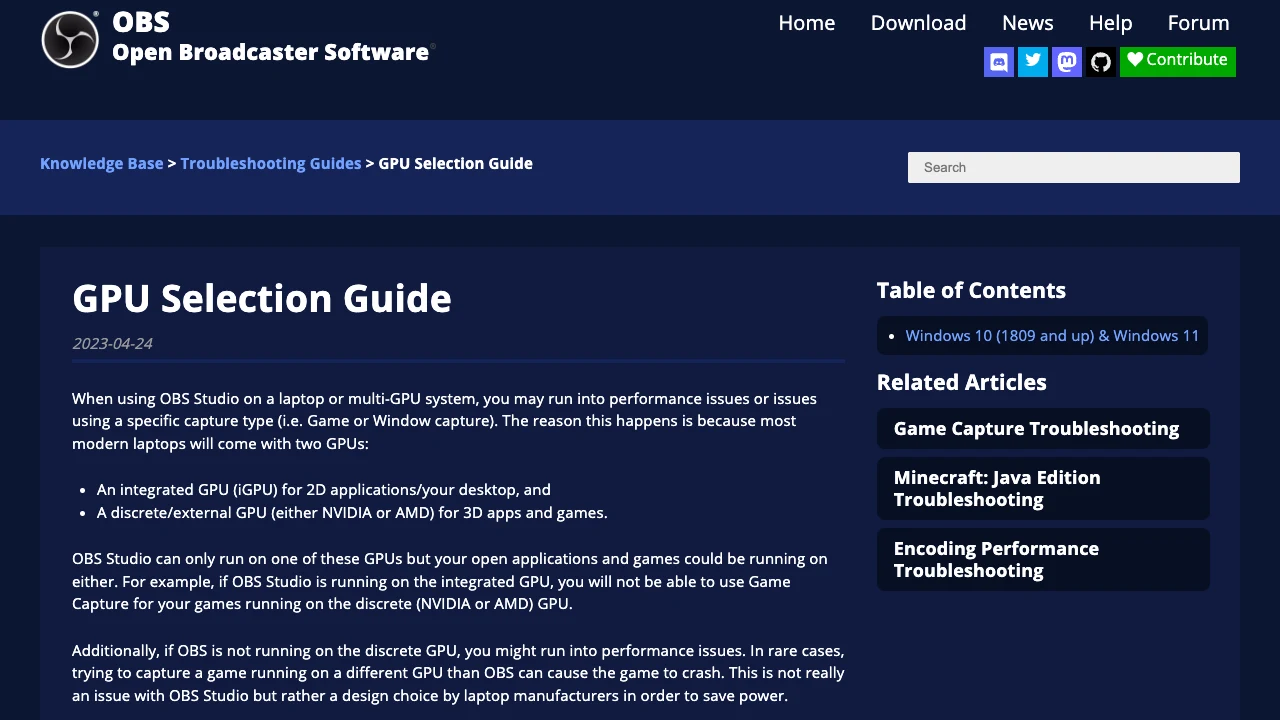The width and height of the screenshot is (1280, 720).
Task: Open the Forum menu item
Action: click(x=1199, y=23)
